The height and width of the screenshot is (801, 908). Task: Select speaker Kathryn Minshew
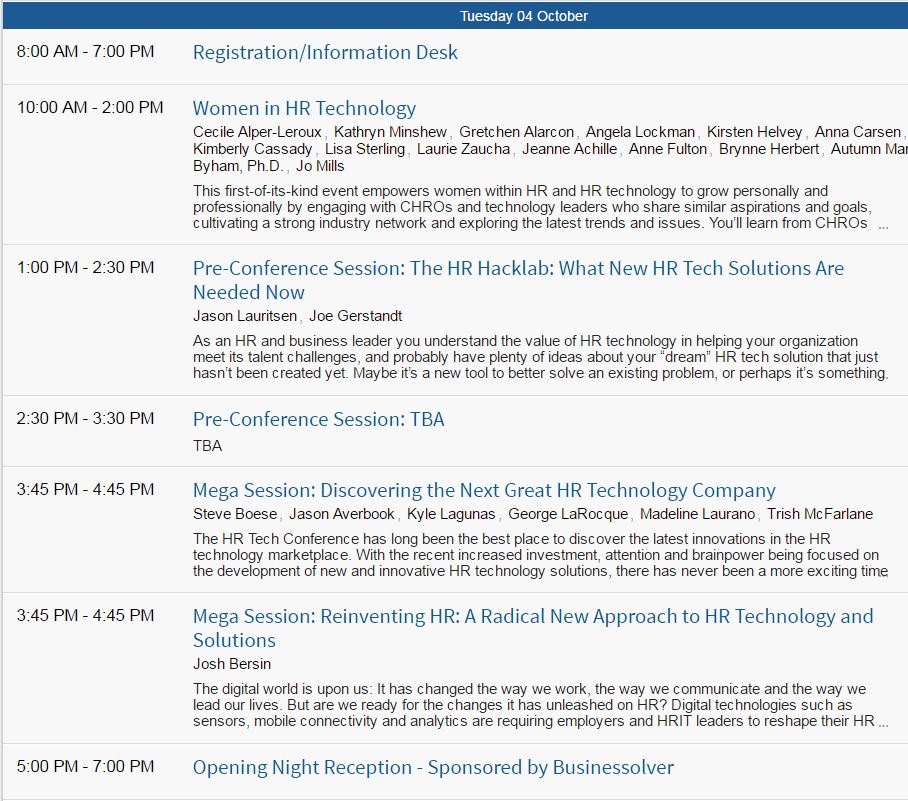[390, 132]
